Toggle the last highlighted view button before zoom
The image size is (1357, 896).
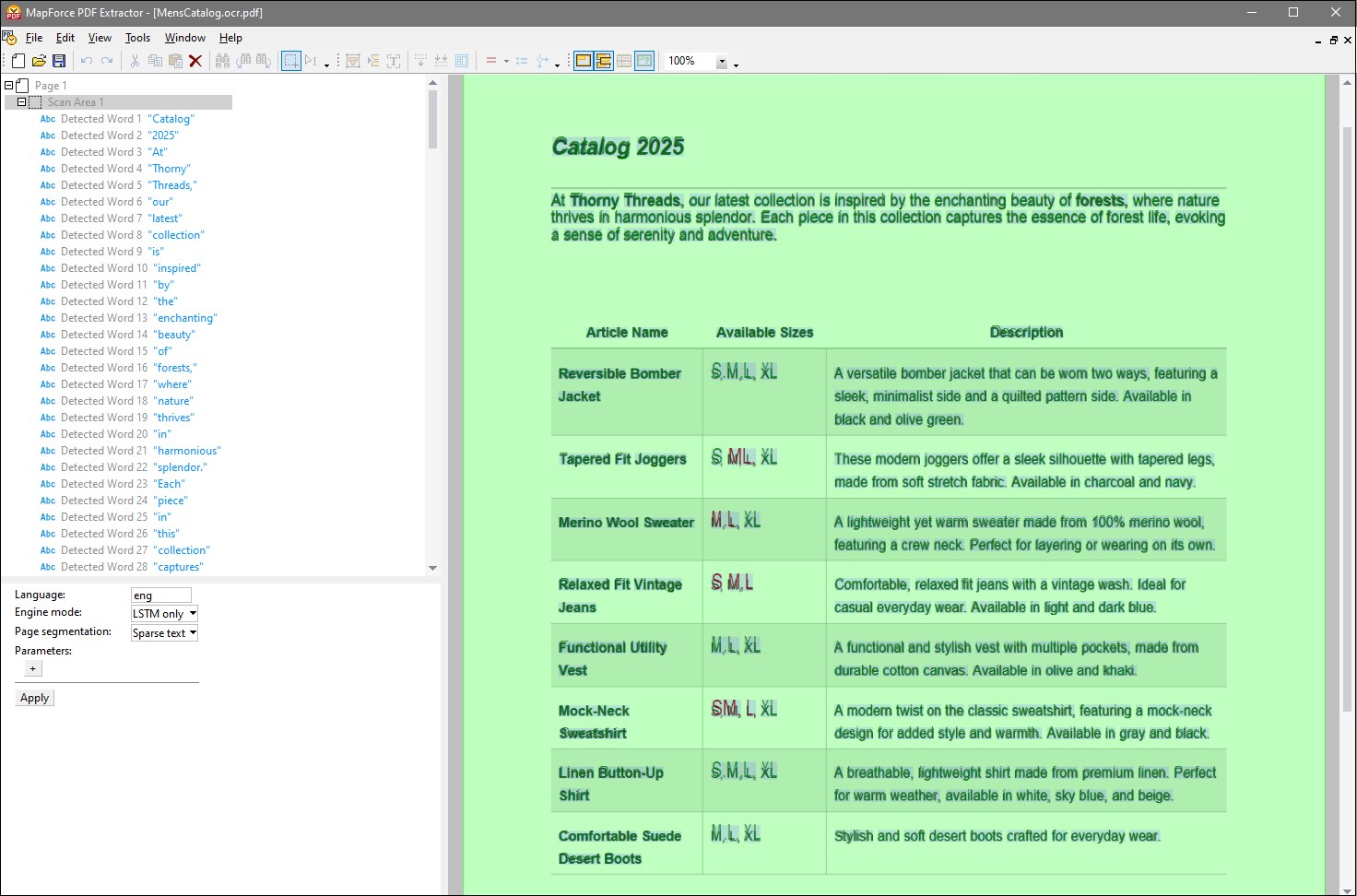coord(644,61)
